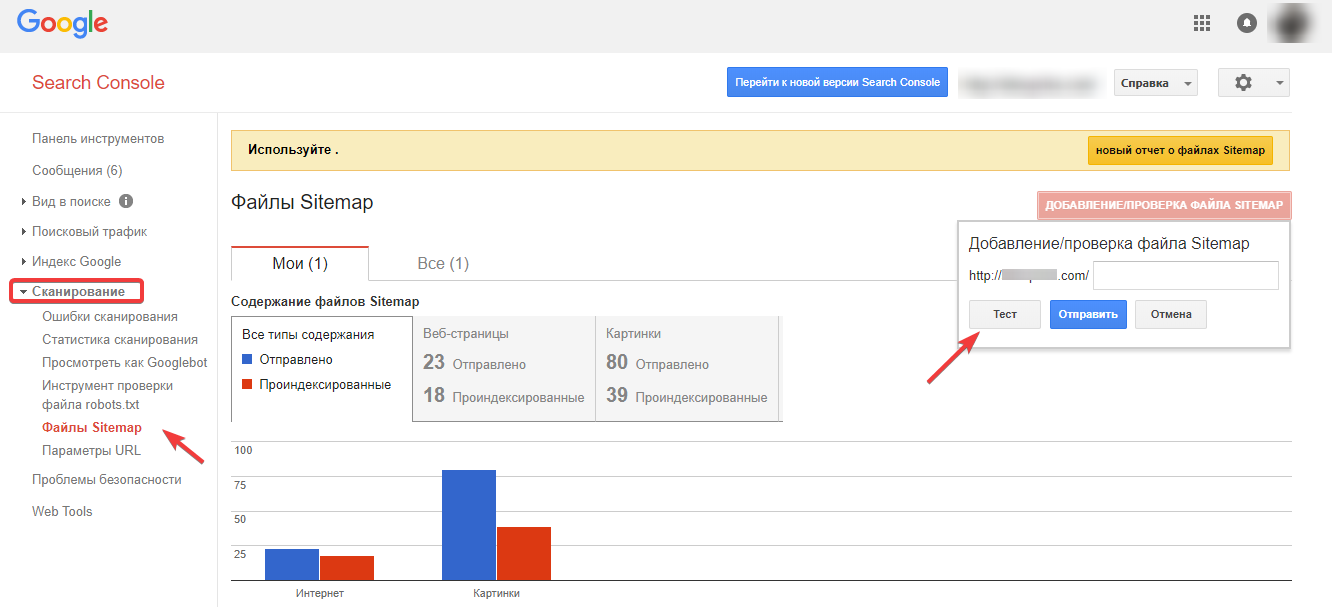
Task: Click the Интернет axis label
Action: click(x=320, y=593)
